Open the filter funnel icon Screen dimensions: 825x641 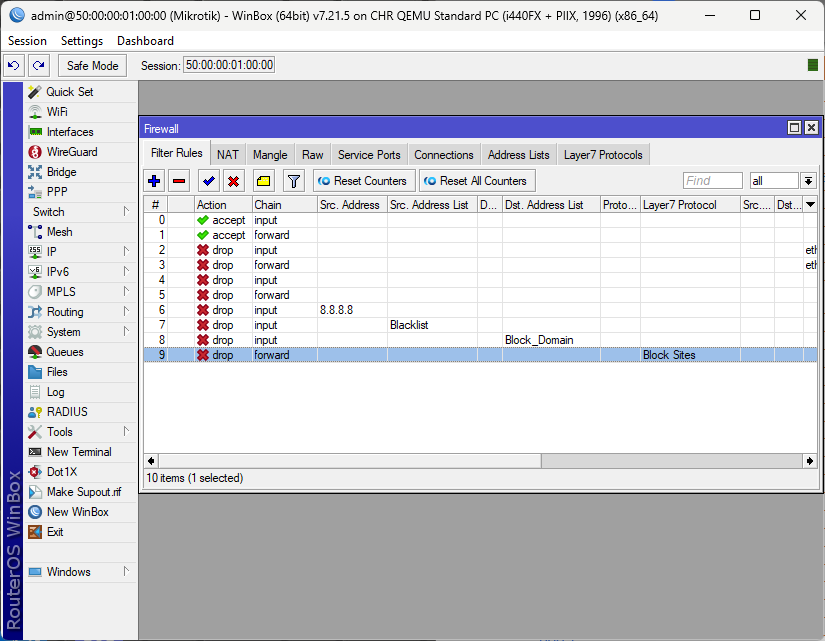[294, 181]
